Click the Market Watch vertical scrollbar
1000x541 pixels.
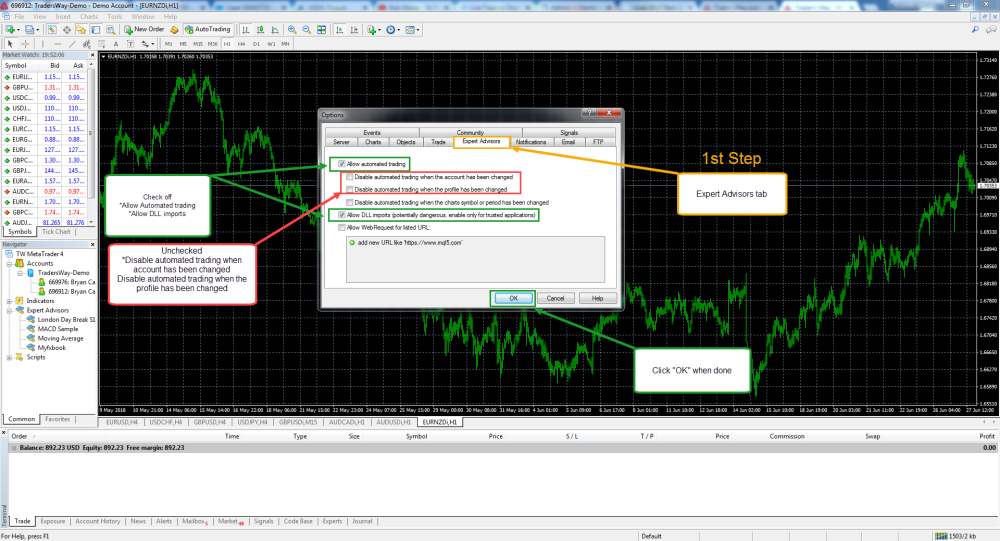(92, 141)
